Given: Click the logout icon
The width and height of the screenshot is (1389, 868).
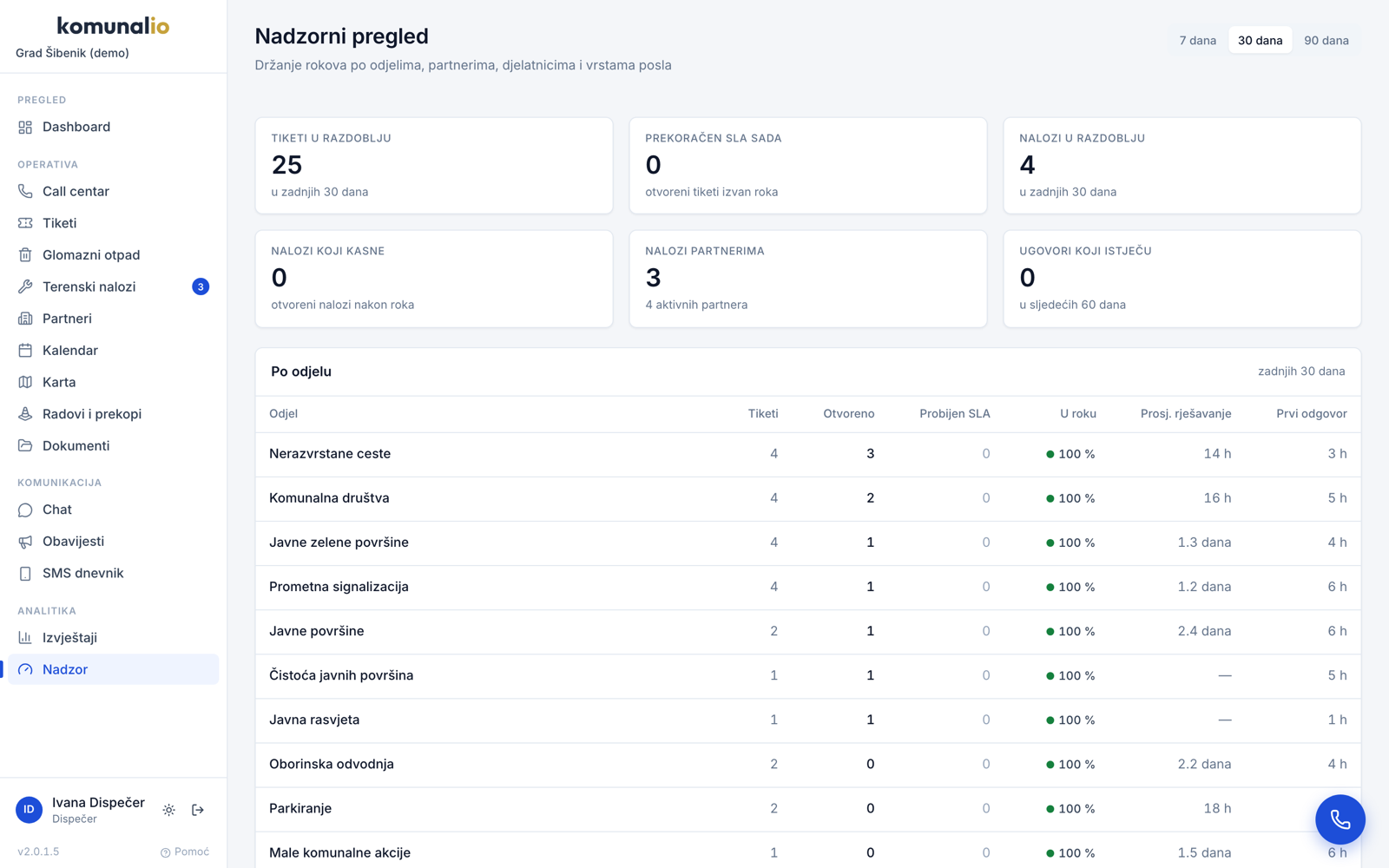Looking at the screenshot, I should 198,810.
